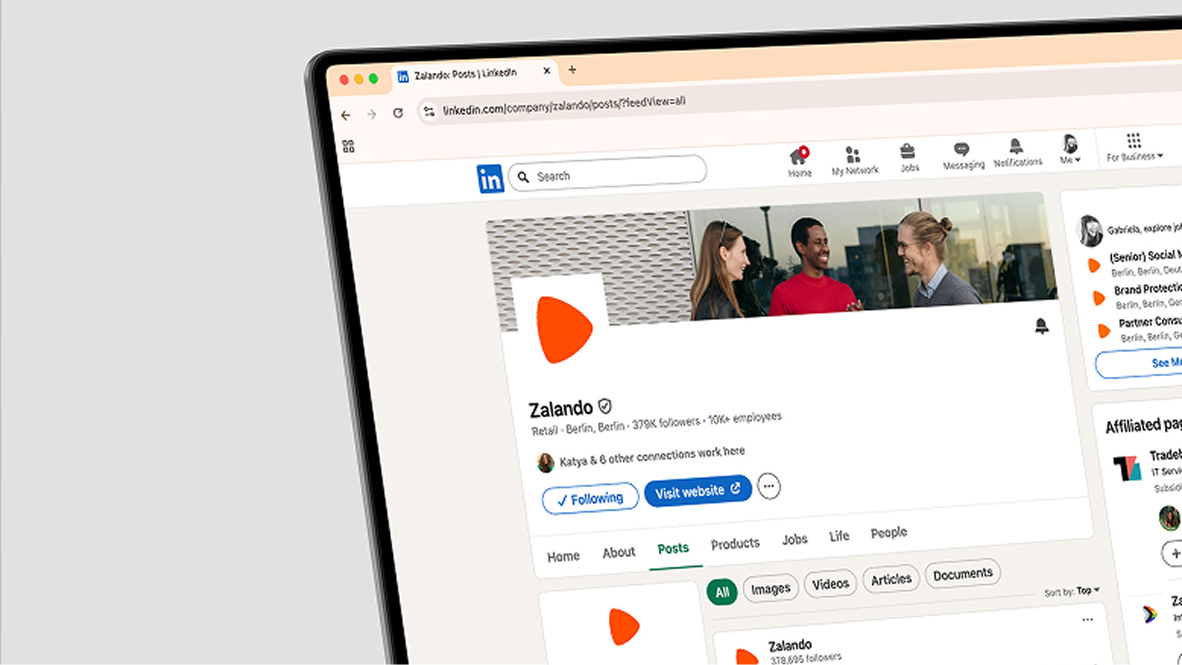Toggle Zalando page notification bell
Image resolution: width=1182 pixels, height=665 pixels.
[x=1041, y=326]
